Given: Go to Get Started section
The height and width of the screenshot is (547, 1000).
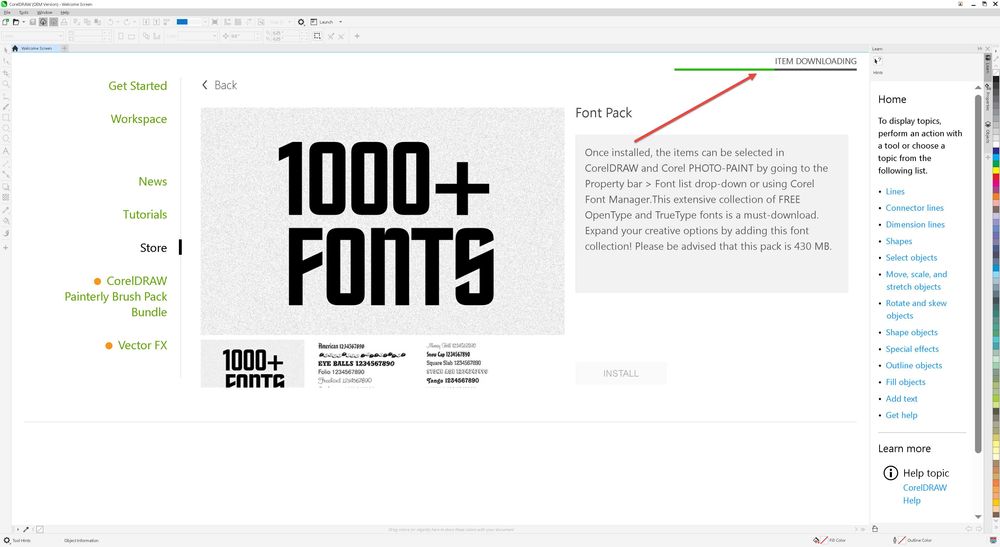Looking at the screenshot, I should pos(138,85).
